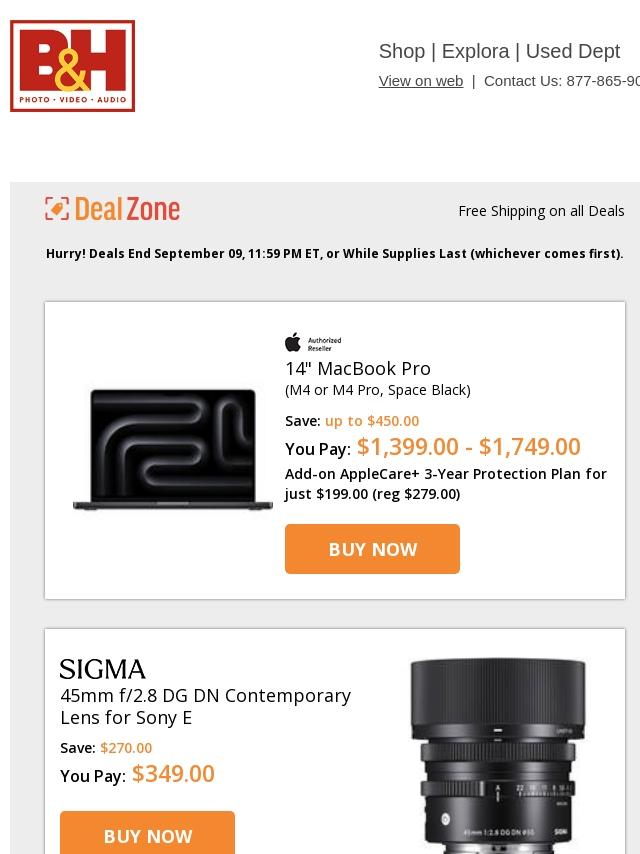This screenshot has height=854, width=640.
Task: Click the Deal Zone tag icon
Action: [x=57, y=209]
